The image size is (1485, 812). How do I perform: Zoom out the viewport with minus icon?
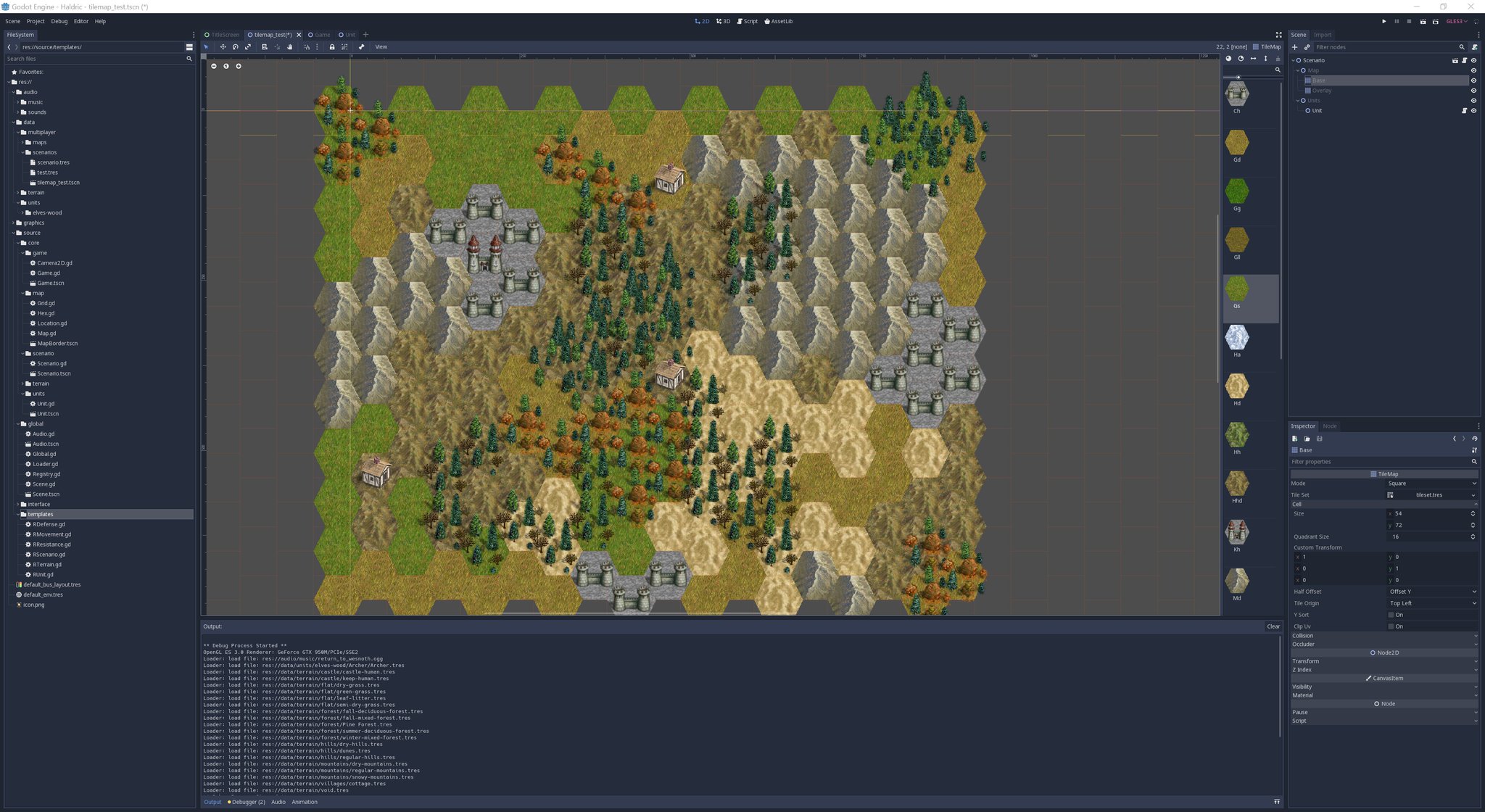click(214, 66)
